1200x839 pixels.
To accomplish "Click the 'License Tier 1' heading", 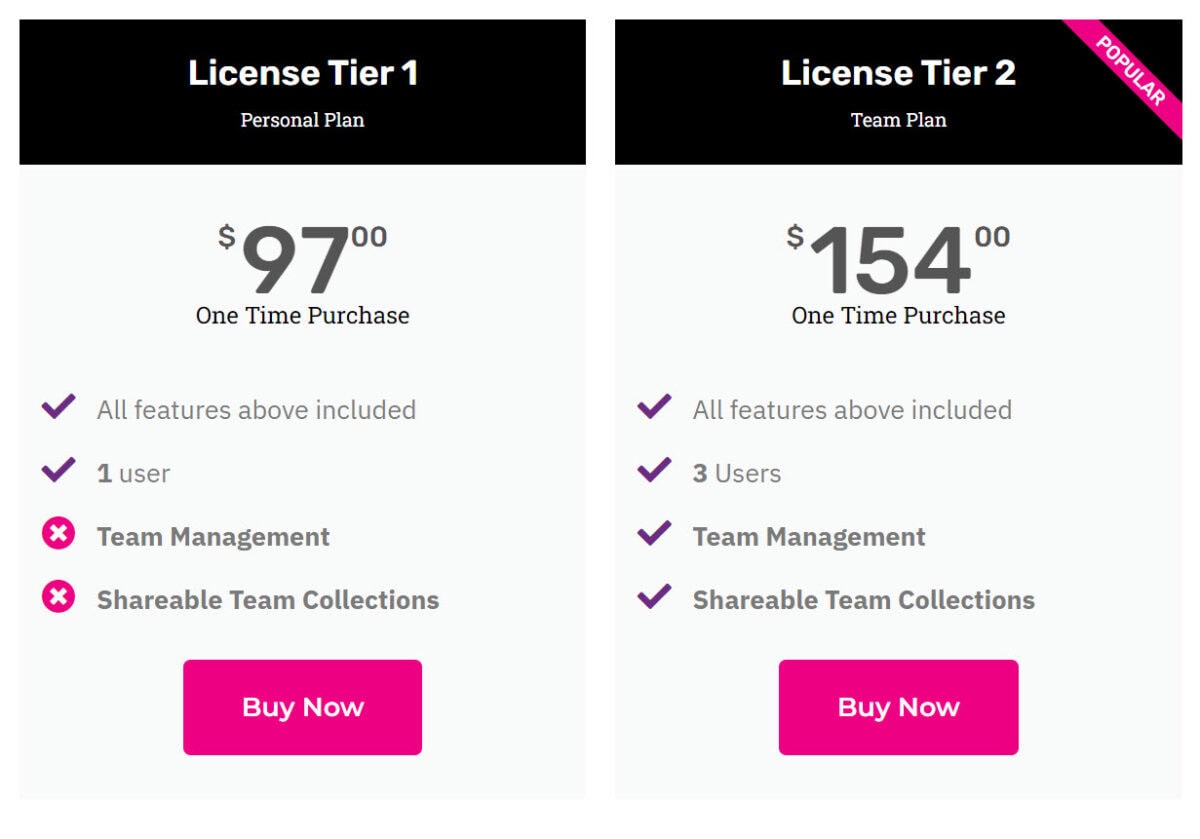I will (x=302, y=72).
